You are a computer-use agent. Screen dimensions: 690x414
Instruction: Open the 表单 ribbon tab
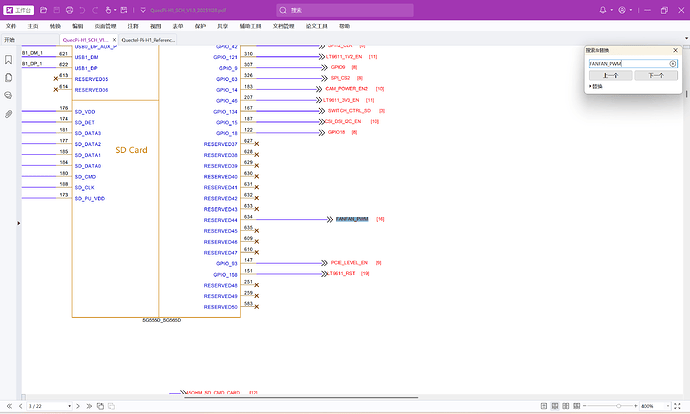pyautogui.click(x=178, y=26)
